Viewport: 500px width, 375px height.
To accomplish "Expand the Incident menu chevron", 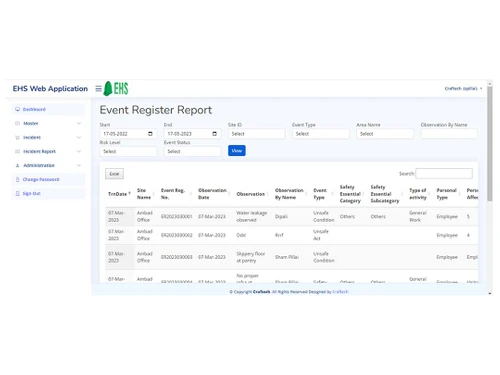I will pos(79,137).
